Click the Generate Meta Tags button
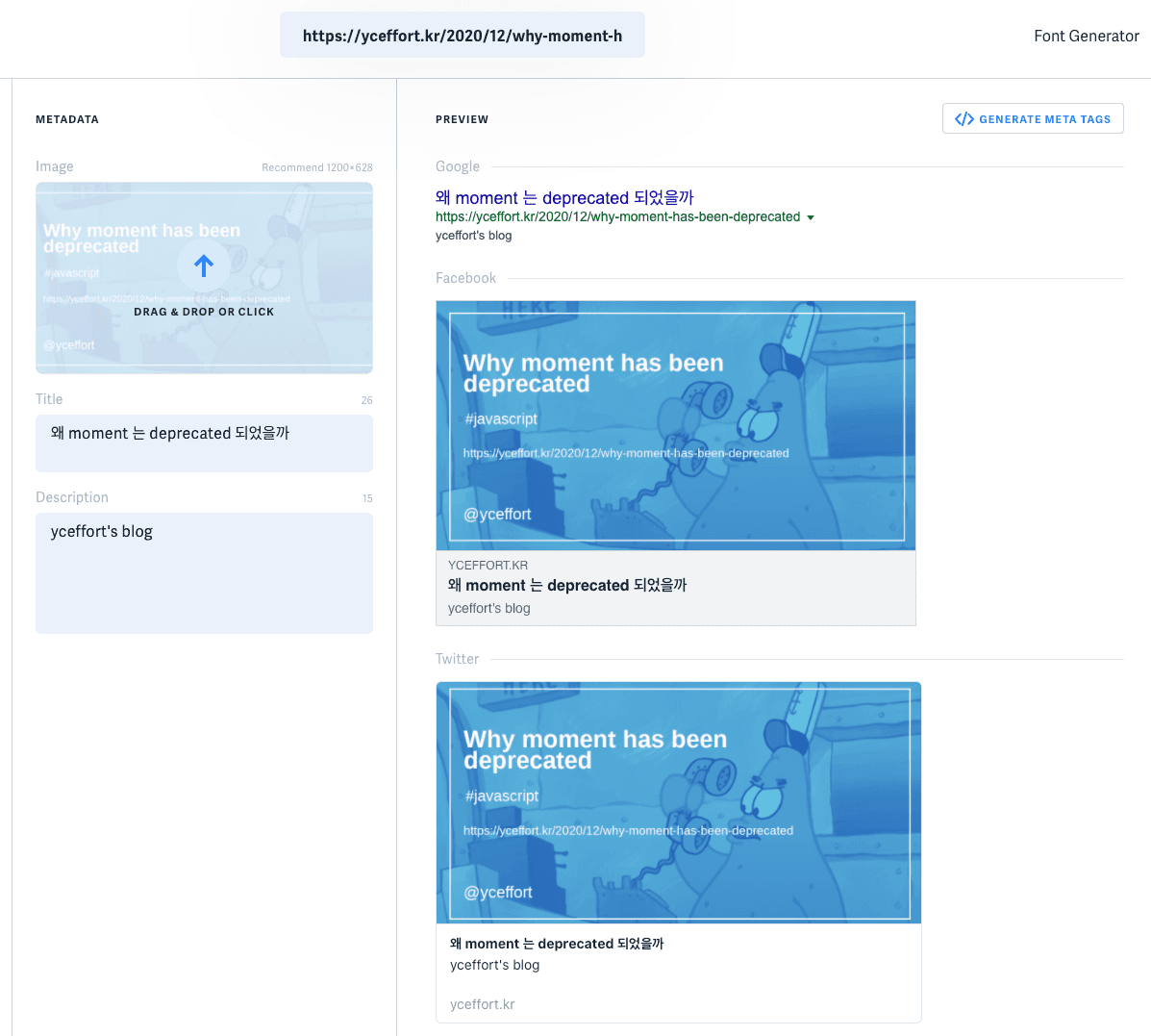Screen dimensions: 1151x1036 click(1033, 117)
